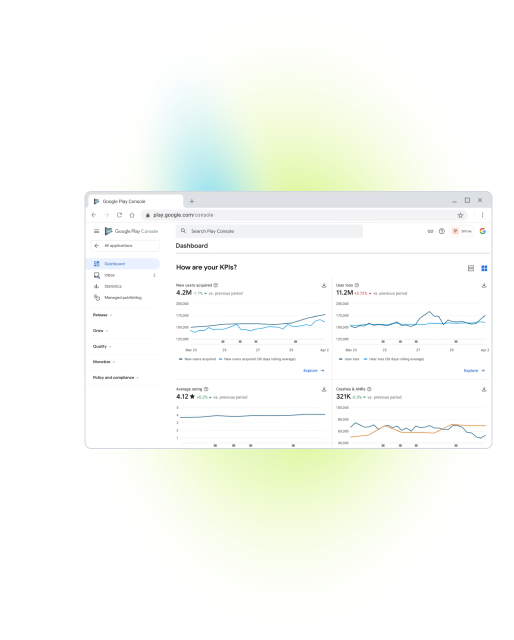Expand the Release section
The width and height of the screenshot is (514, 640).
coord(102,315)
